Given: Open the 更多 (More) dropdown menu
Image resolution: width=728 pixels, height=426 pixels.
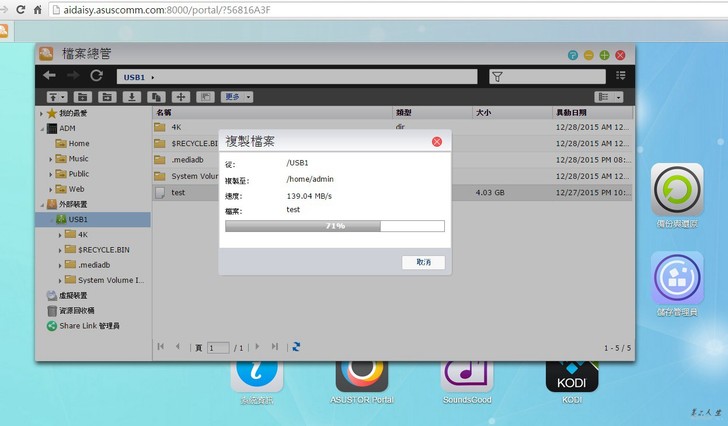Looking at the screenshot, I should 237,97.
